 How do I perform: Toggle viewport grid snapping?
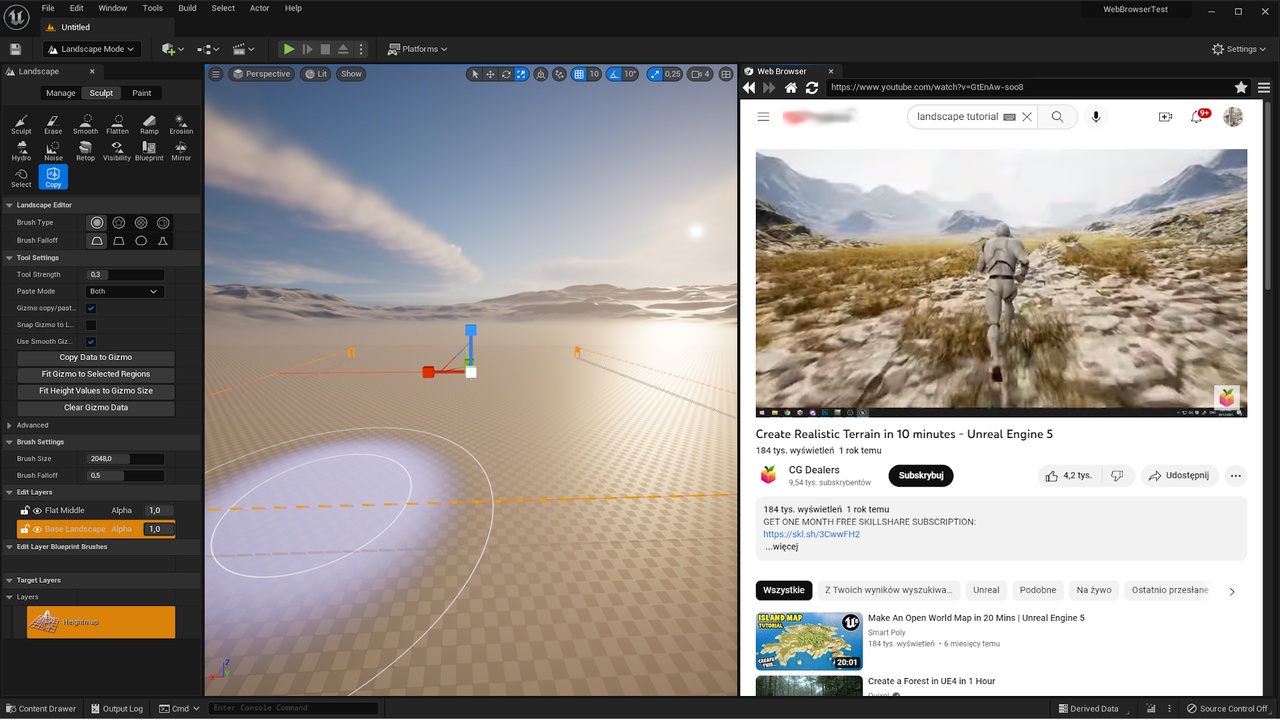pyautogui.click(x=579, y=74)
